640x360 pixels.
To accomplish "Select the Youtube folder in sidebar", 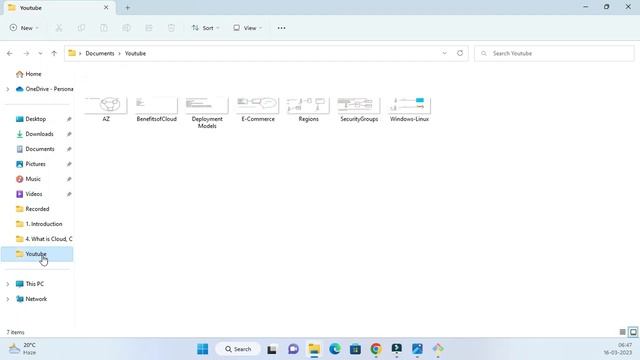I will [37, 254].
